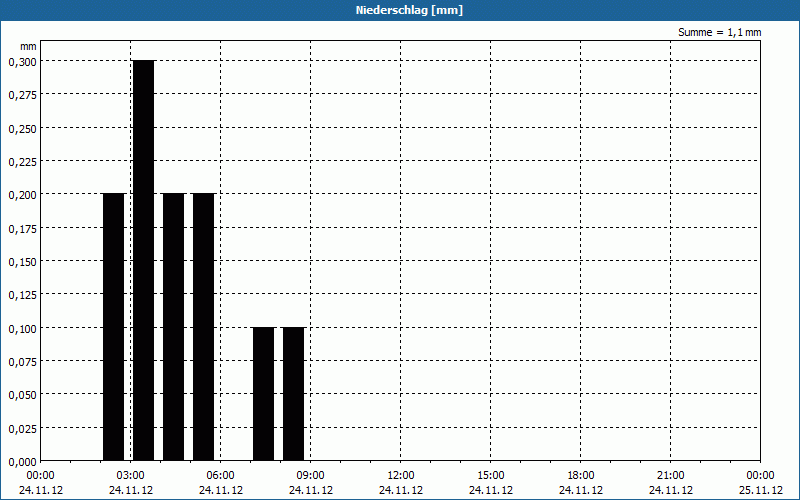Viewport: 800px width, 500px height.
Task: Click the 25.11.12 date label
Action: 760,490
